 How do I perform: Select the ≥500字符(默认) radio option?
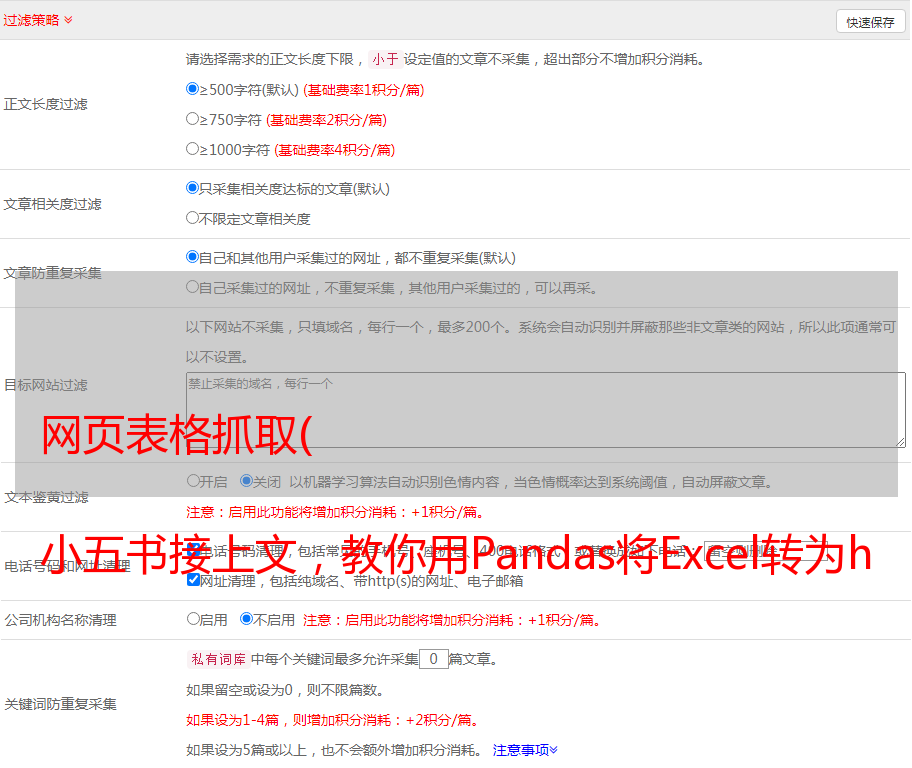point(192,89)
